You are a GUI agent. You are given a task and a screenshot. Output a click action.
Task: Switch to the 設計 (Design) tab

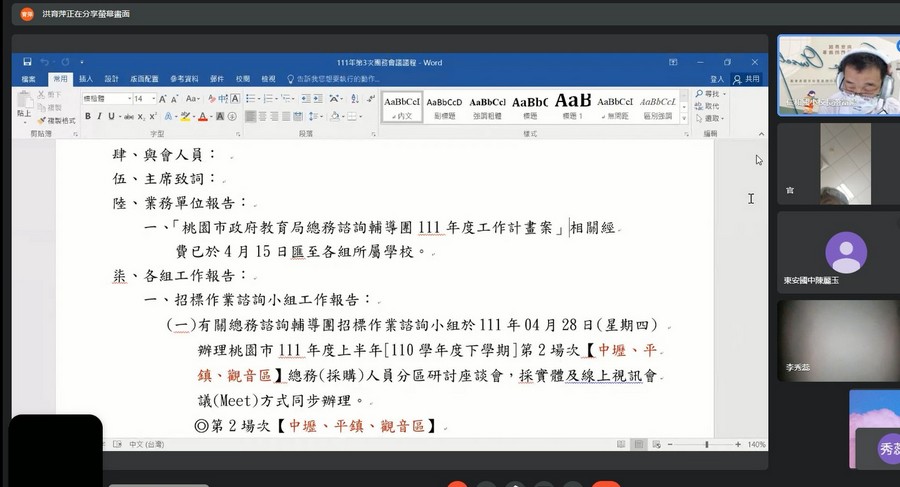coord(111,79)
